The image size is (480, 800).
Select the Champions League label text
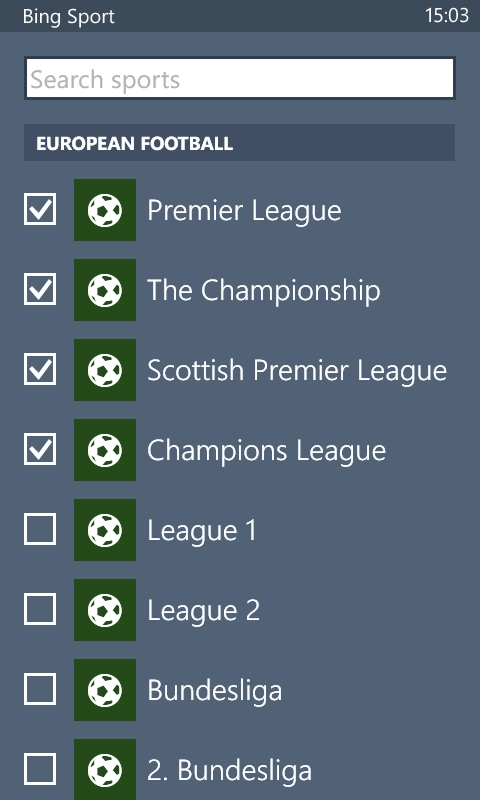(x=266, y=451)
